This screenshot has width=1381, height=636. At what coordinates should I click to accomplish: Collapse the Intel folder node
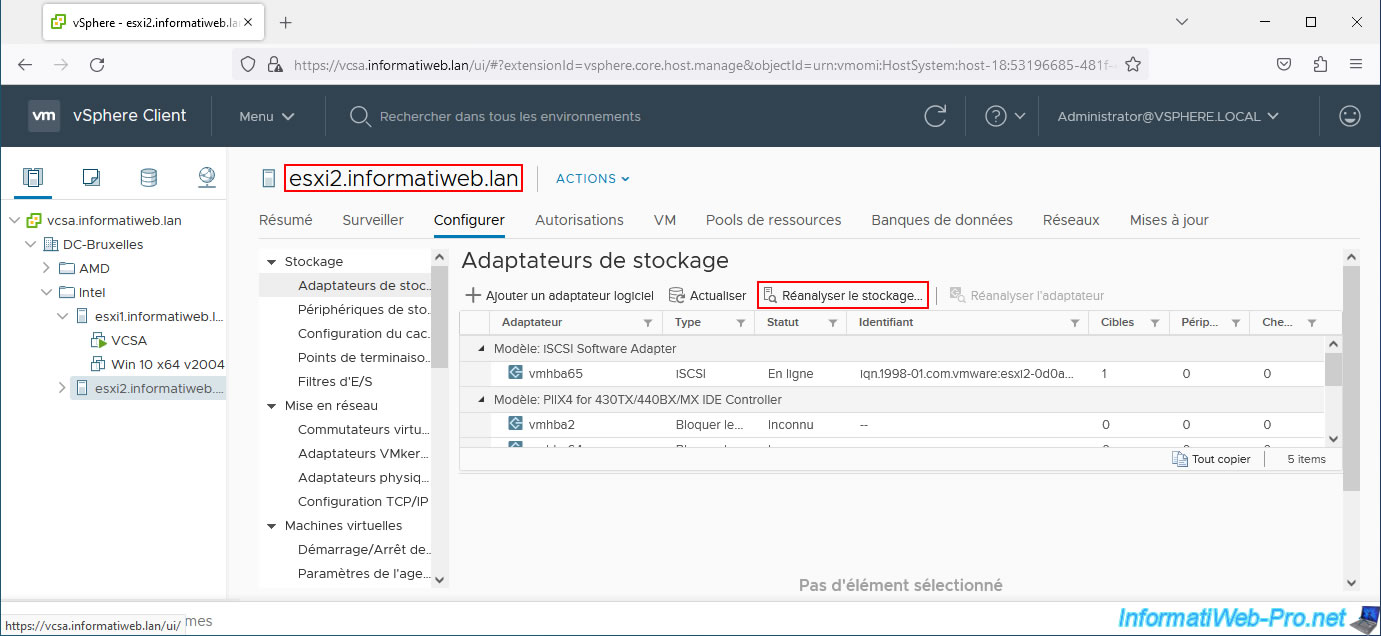(46, 292)
